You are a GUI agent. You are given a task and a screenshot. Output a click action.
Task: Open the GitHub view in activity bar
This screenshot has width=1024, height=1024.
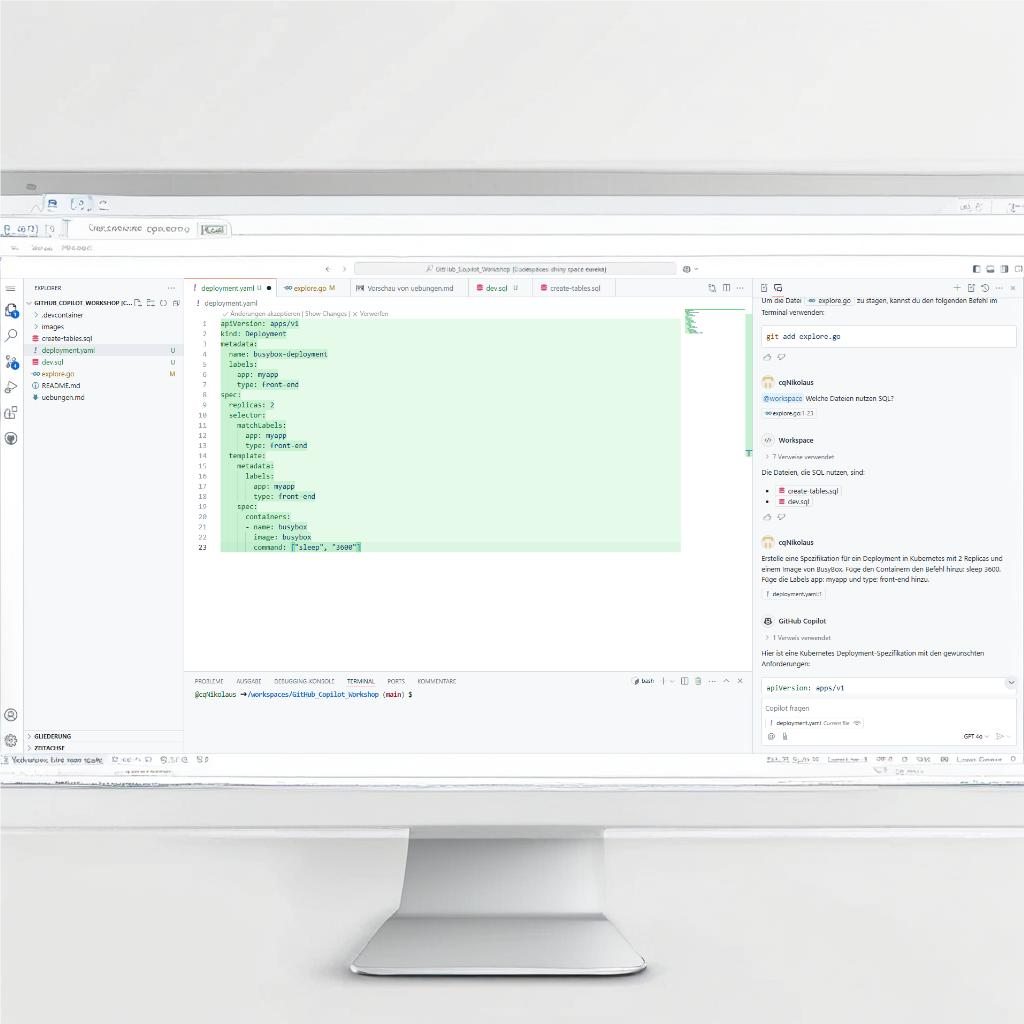11,438
